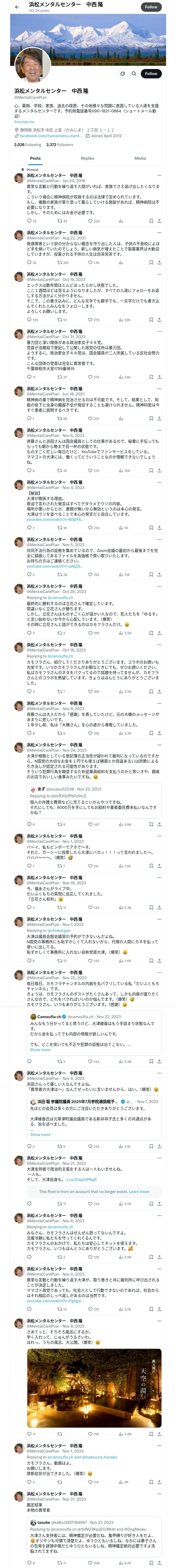The image size is (176, 1568).
Task: Reply to the pinned Jan 20, 2018 post
Action: pos(28,221)
